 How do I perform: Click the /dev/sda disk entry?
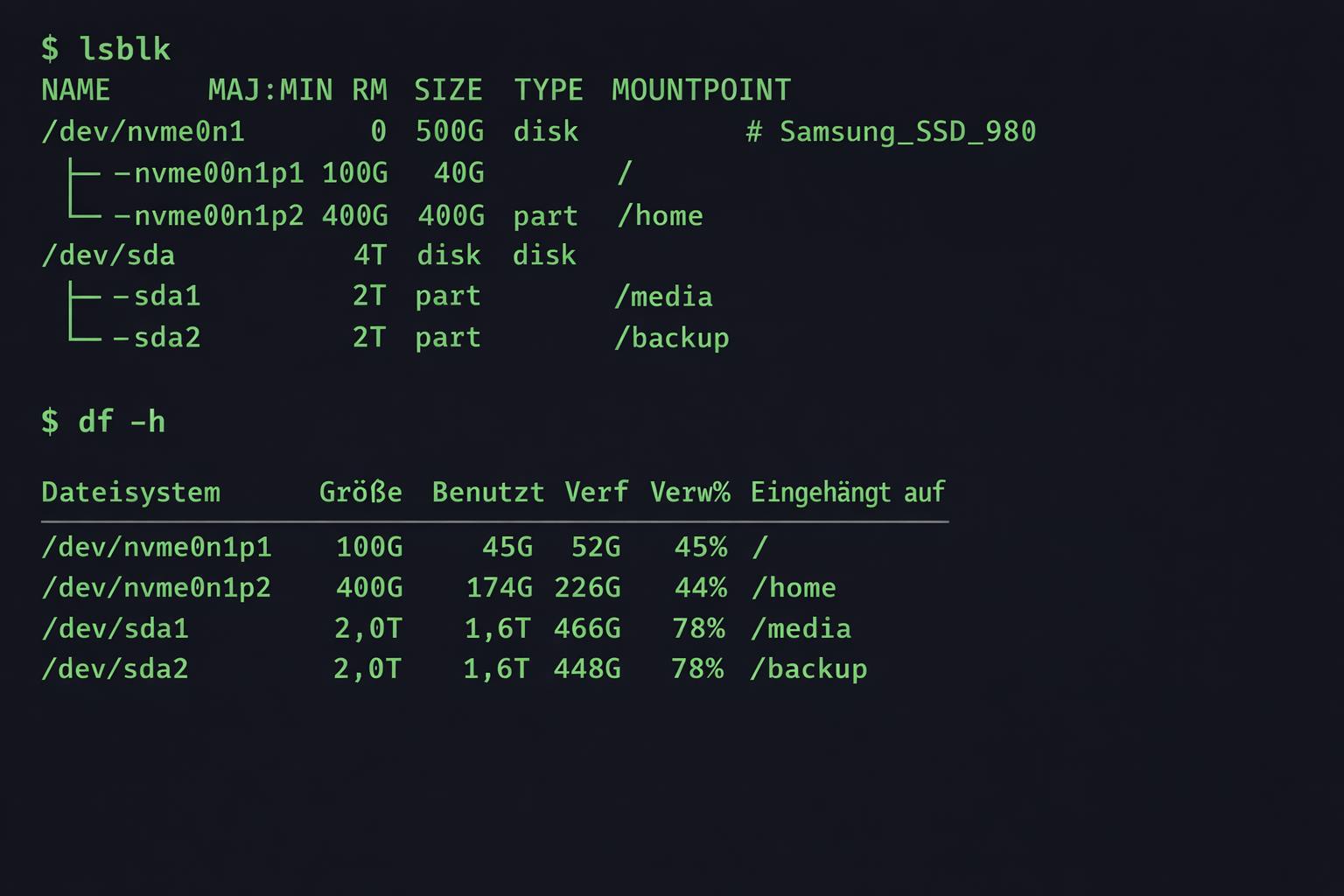coord(108,255)
